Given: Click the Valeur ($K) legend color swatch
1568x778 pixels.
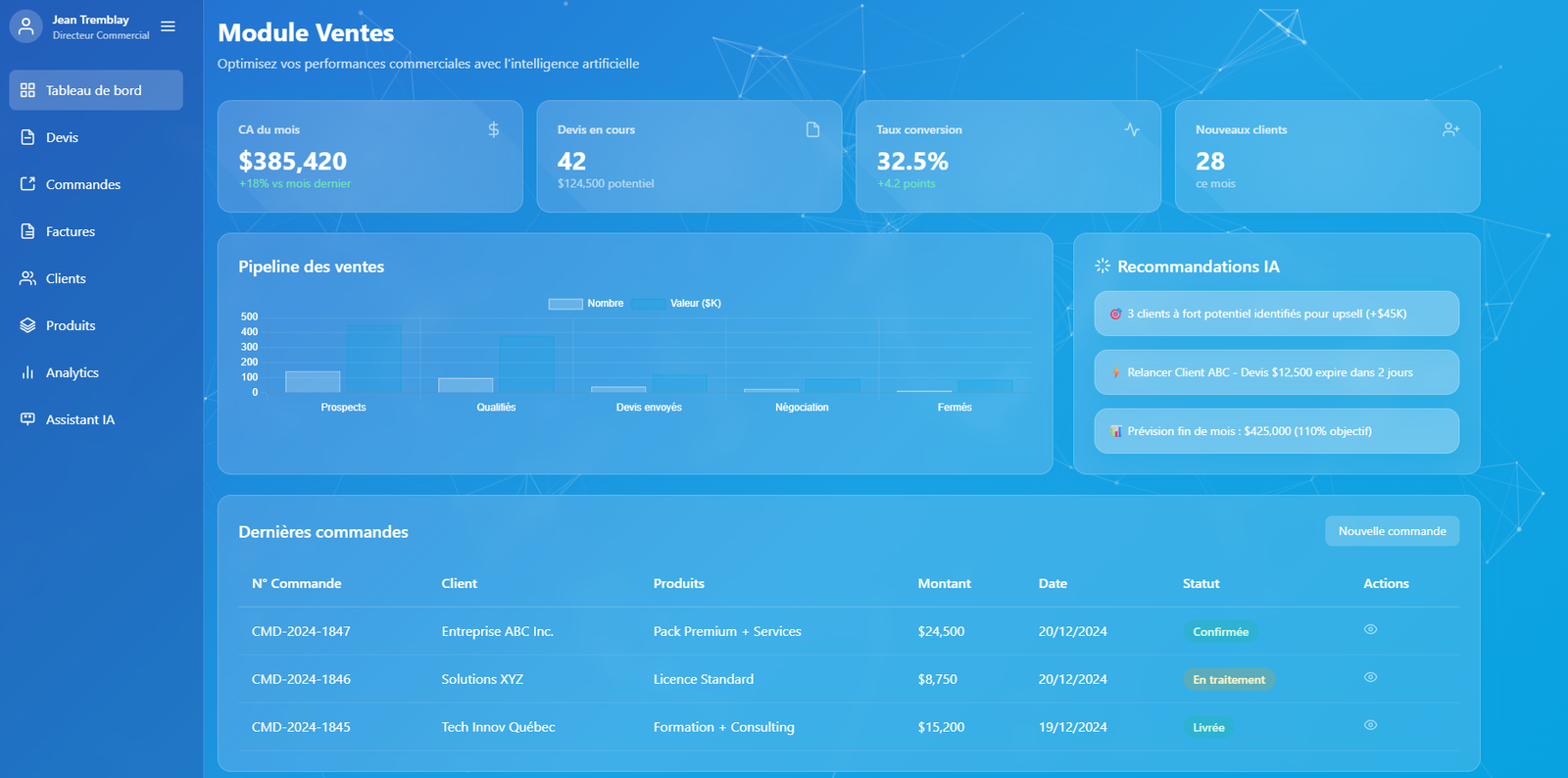Looking at the screenshot, I should (x=649, y=304).
